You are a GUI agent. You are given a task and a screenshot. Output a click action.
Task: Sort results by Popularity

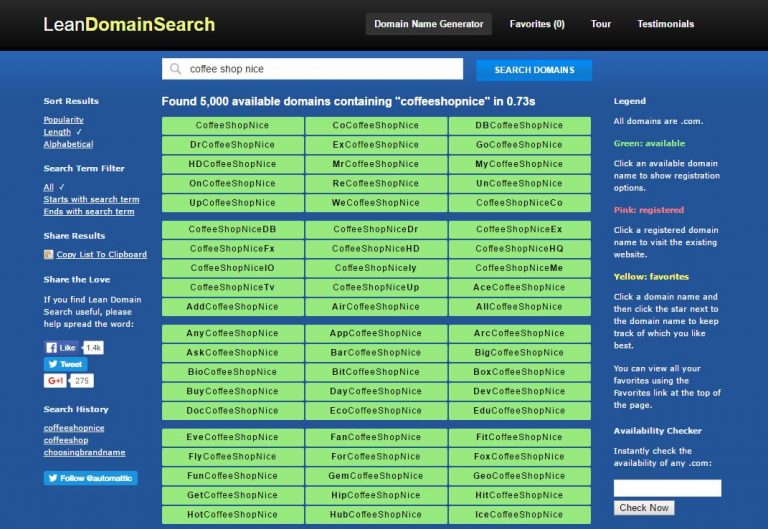pos(64,120)
